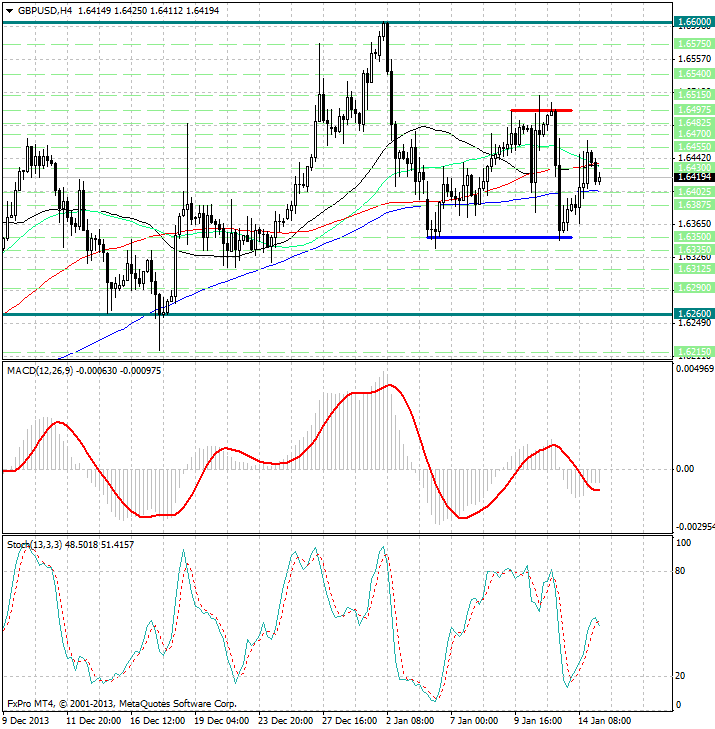Click the 11 Dec 20:00 time label
This screenshot has width=715, height=729.
point(94,721)
